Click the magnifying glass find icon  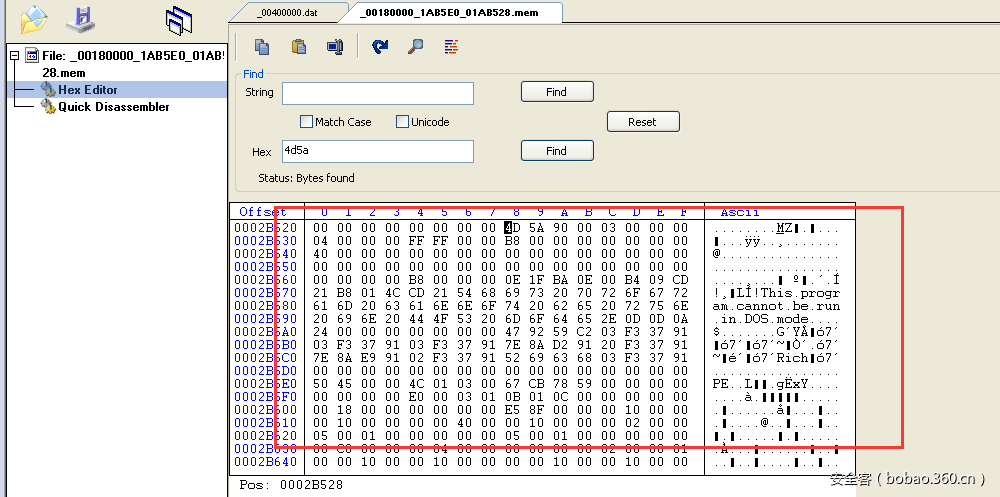point(415,46)
